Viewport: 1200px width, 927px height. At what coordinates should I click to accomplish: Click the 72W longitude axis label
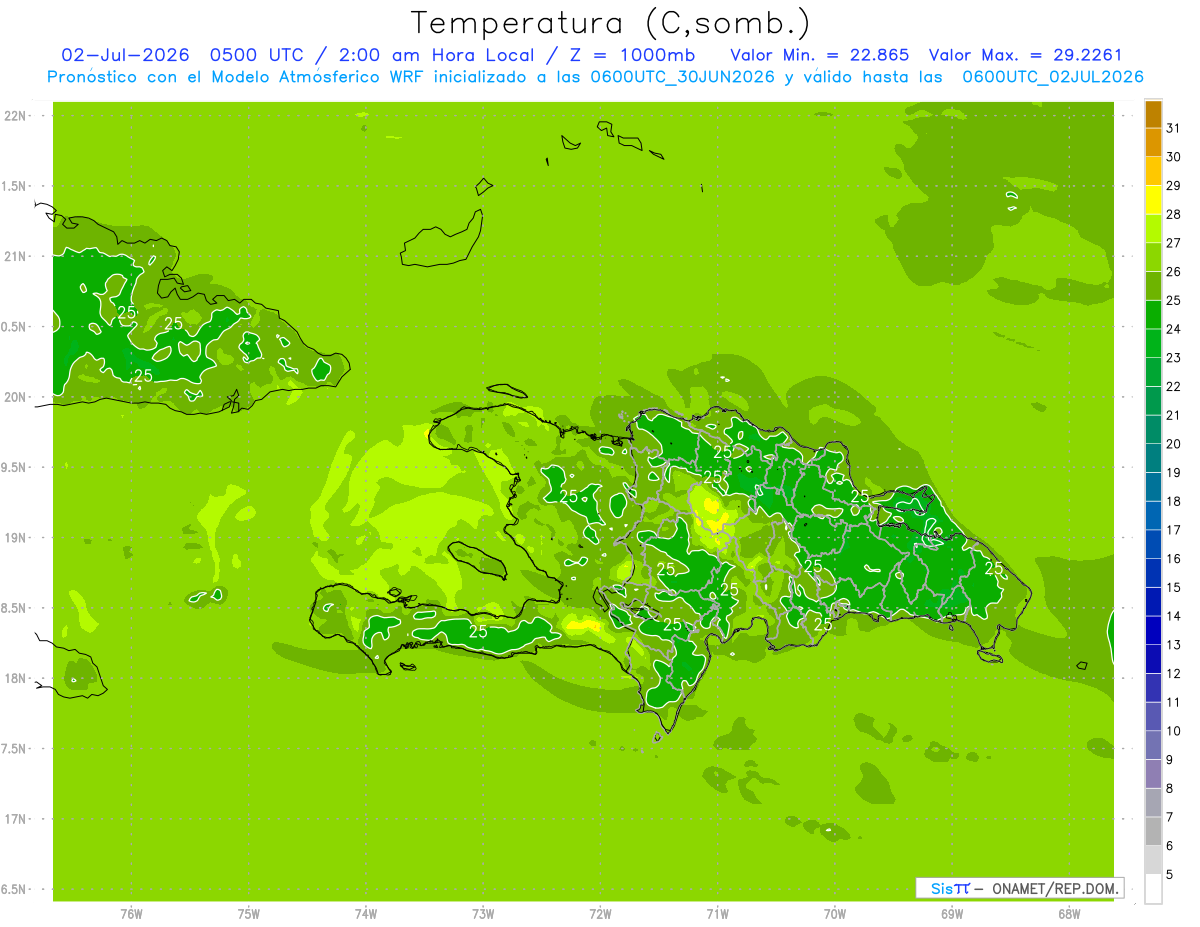(x=600, y=914)
